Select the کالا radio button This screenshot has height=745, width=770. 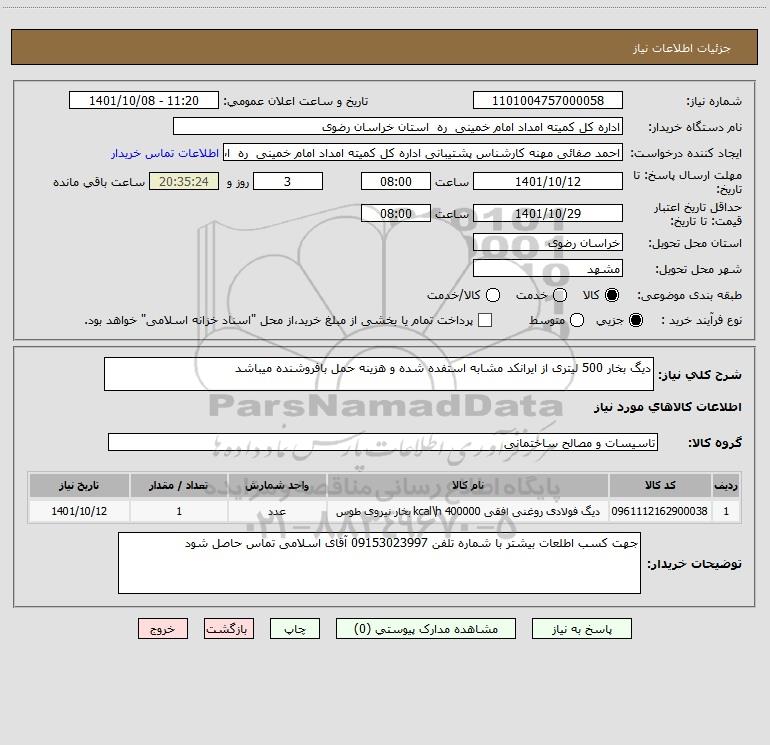click(612, 295)
